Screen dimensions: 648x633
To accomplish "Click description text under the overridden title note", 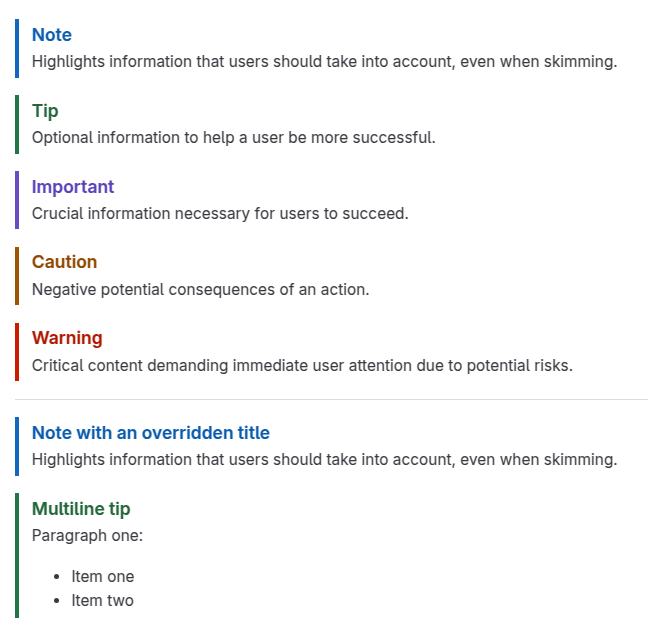I will pos(324,459).
